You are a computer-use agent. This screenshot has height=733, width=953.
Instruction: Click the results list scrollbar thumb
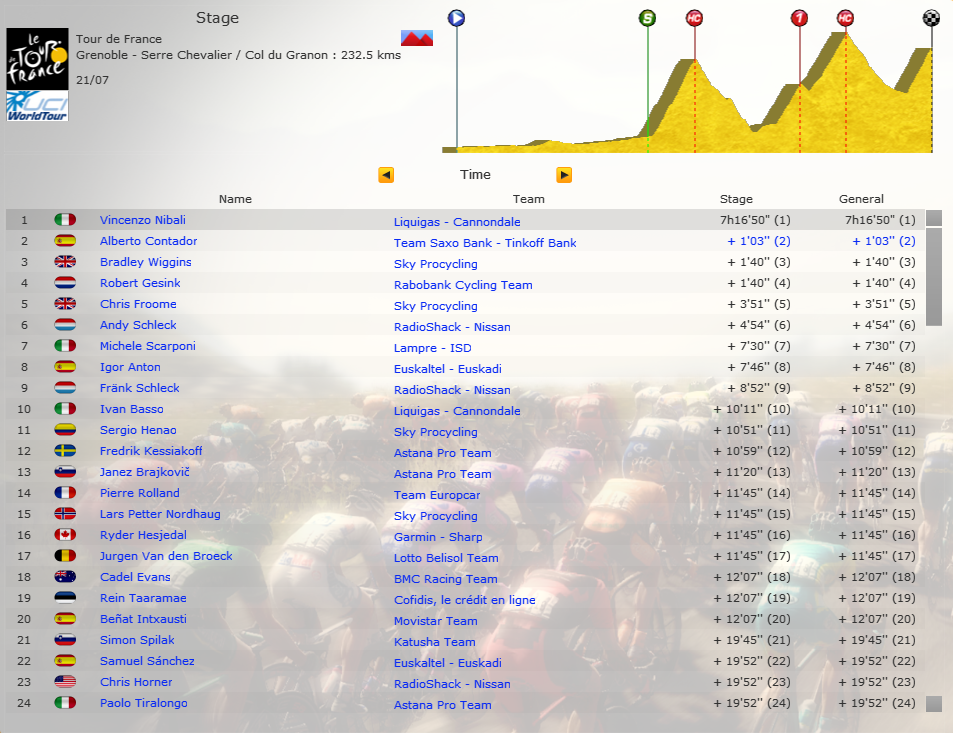[x=934, y=276]
